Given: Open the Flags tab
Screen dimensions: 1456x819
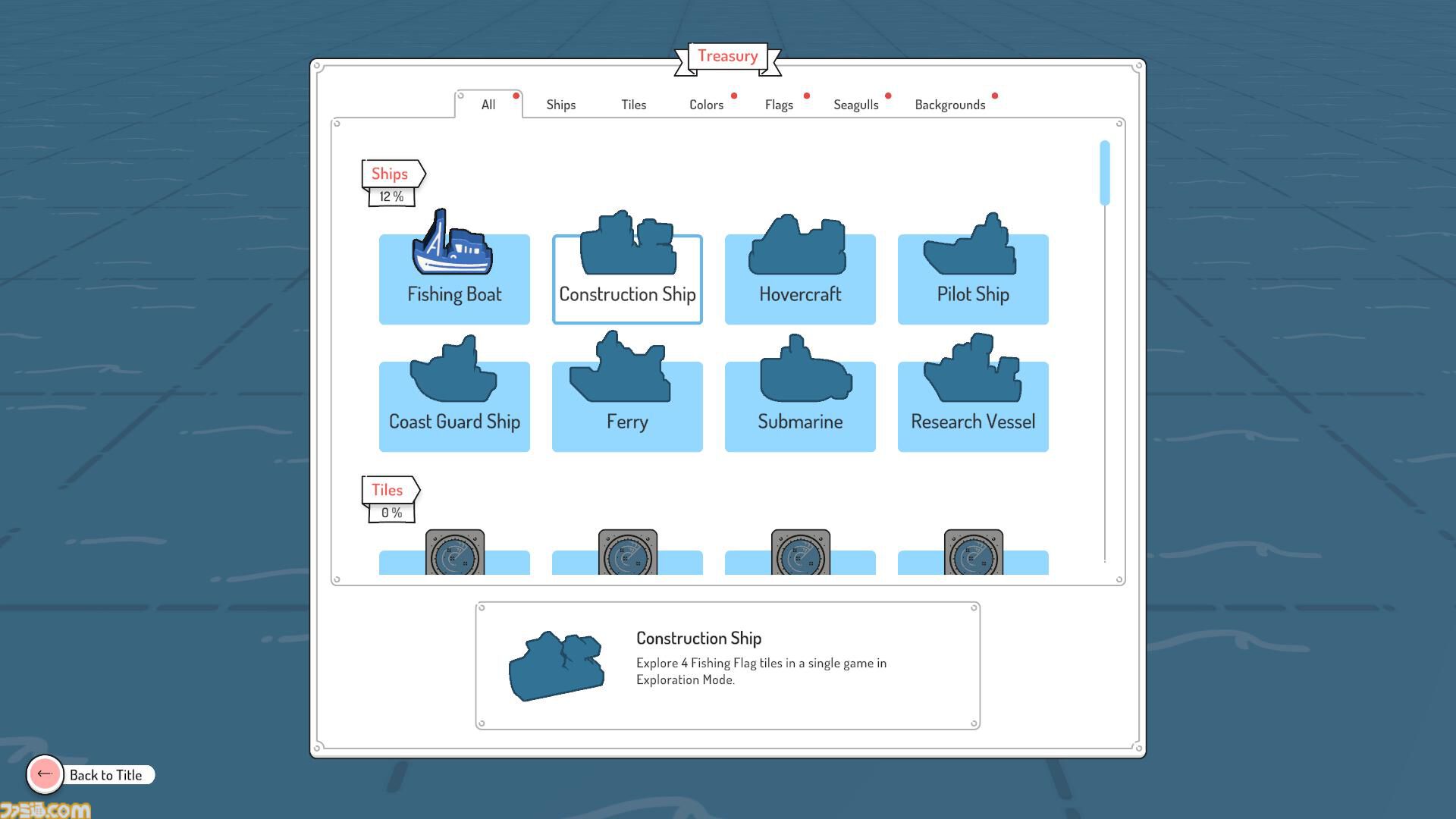Looking at the screenshot, I should (779, 105).
